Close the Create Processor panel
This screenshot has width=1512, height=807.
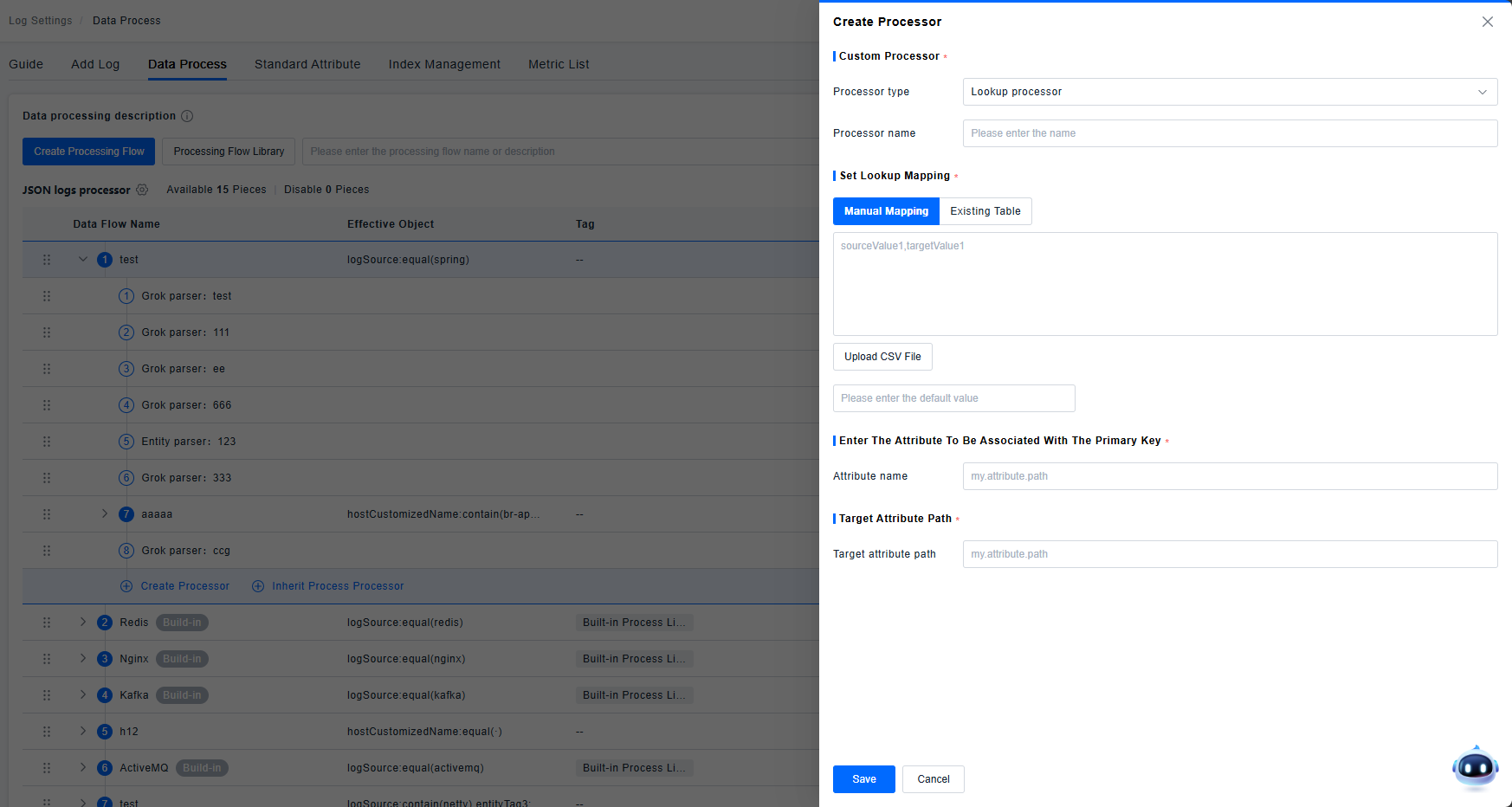[1487, 22]
